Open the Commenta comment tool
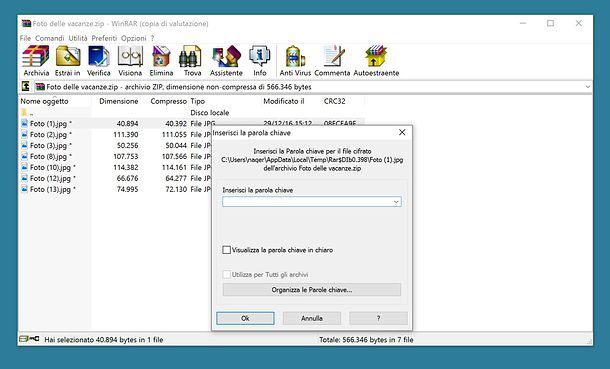This screenshot has height=369, width=610. [332, 61]
